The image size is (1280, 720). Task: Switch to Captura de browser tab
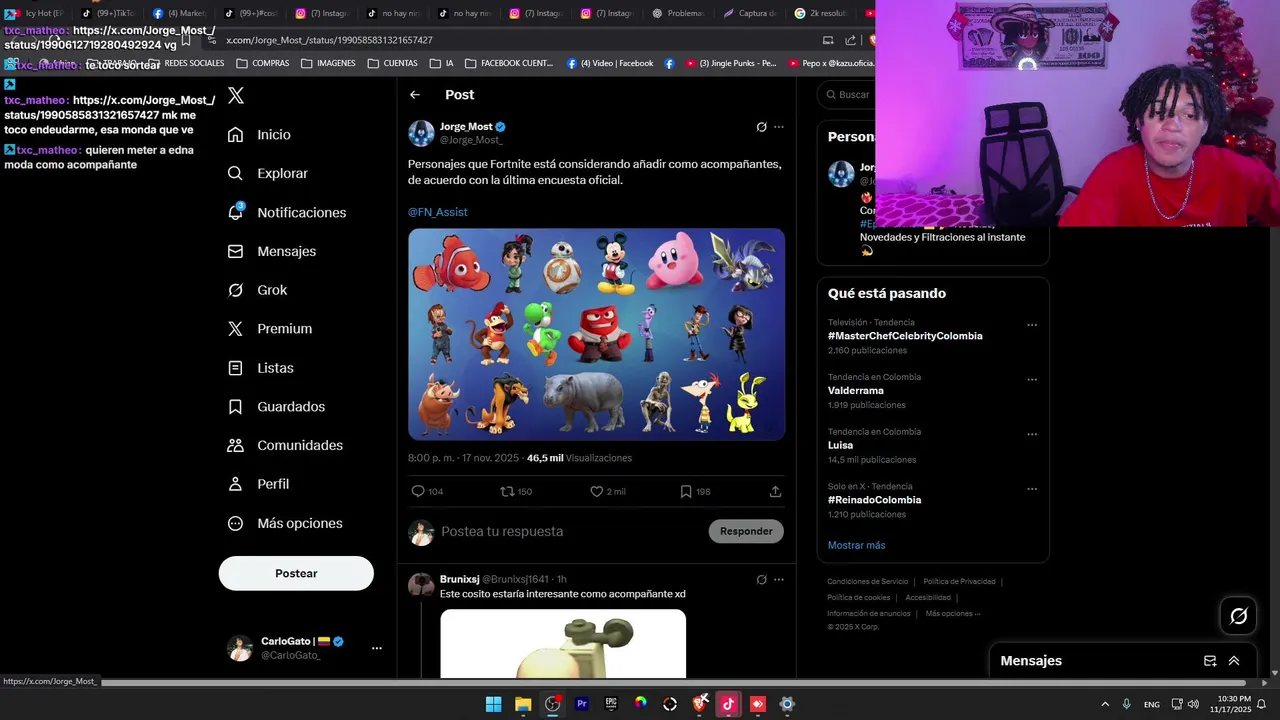(750, 13)
